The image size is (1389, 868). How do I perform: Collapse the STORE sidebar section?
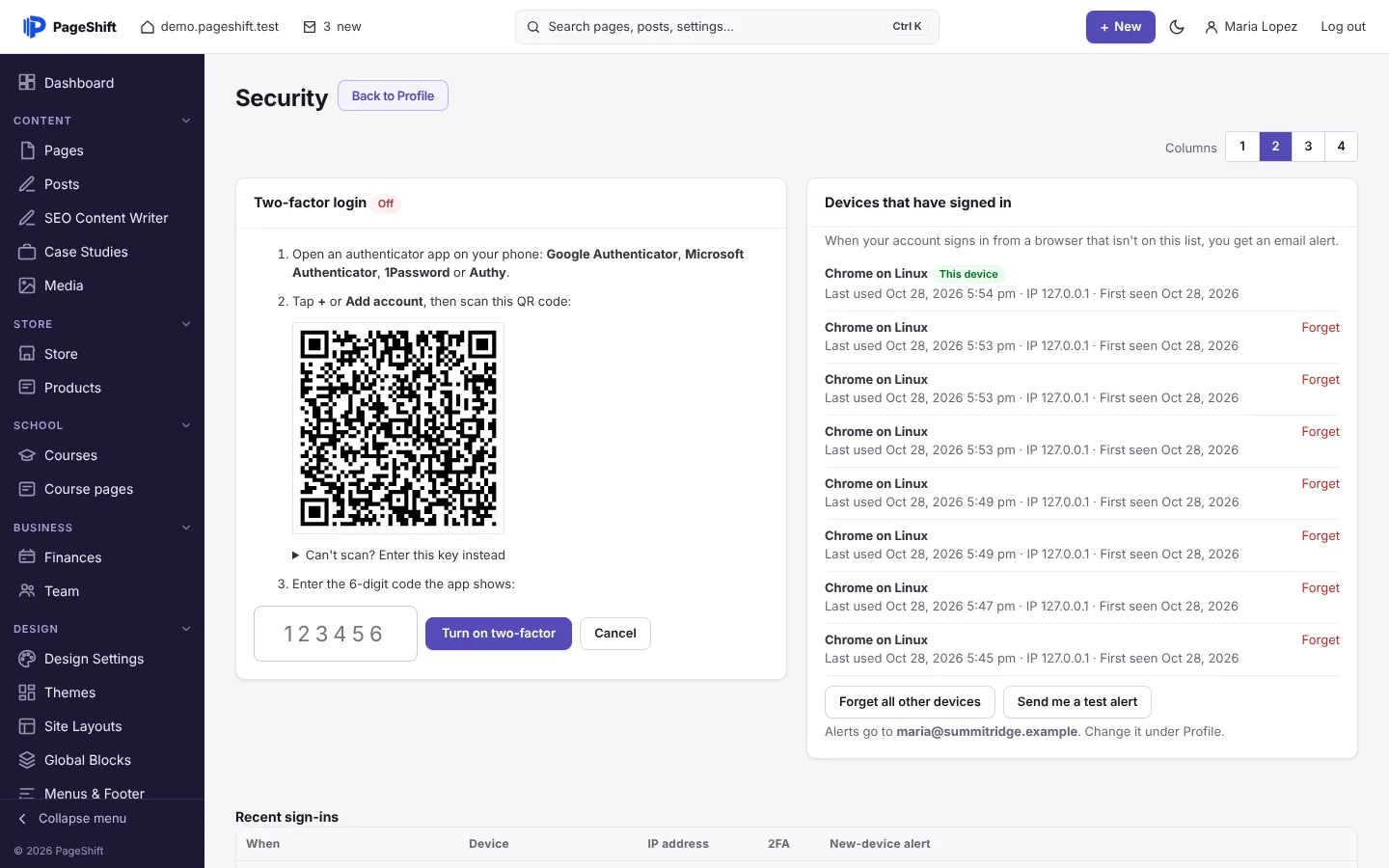click(186, 324)
